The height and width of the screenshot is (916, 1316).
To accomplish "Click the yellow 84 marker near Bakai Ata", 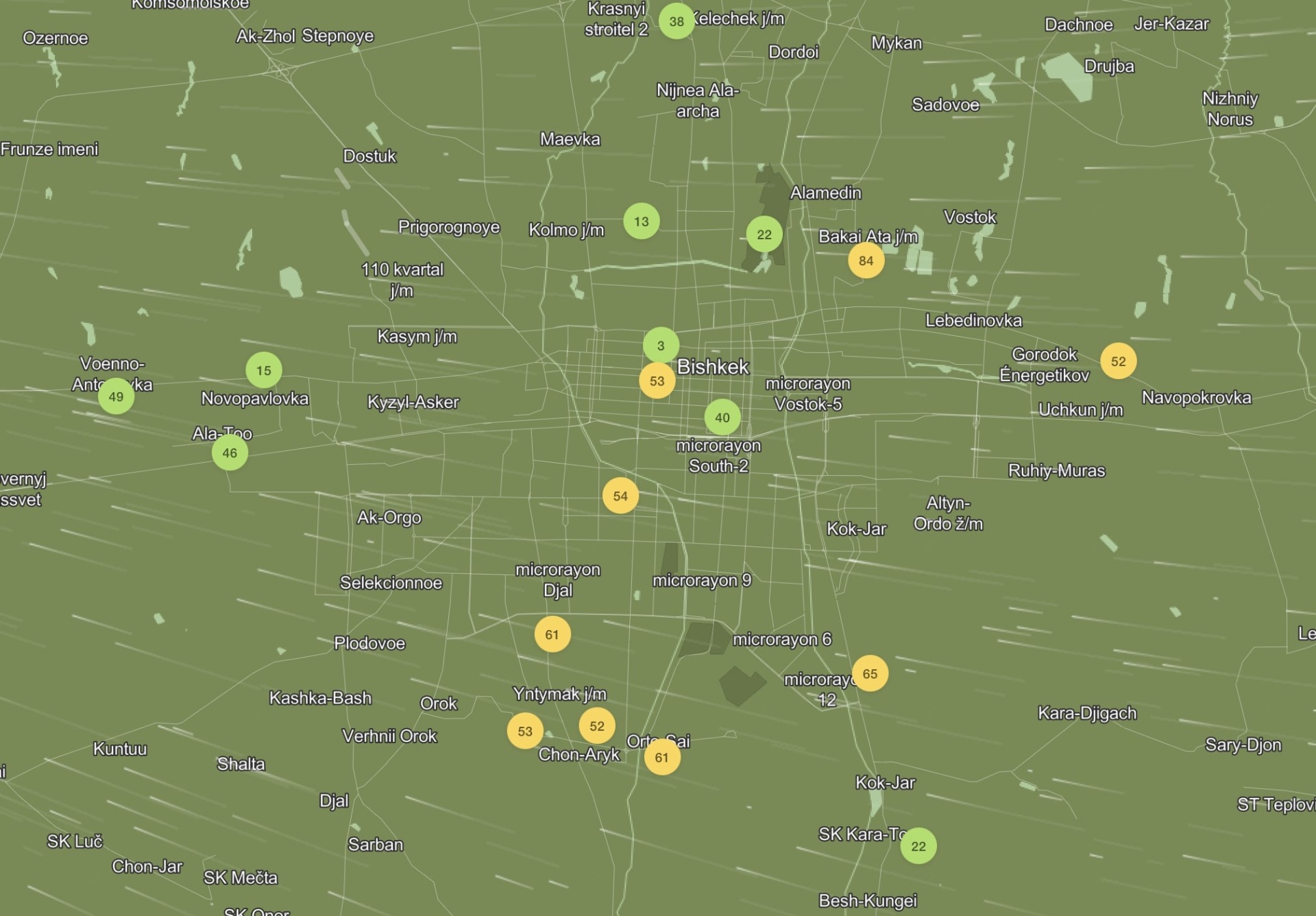I will coord(866,261).
